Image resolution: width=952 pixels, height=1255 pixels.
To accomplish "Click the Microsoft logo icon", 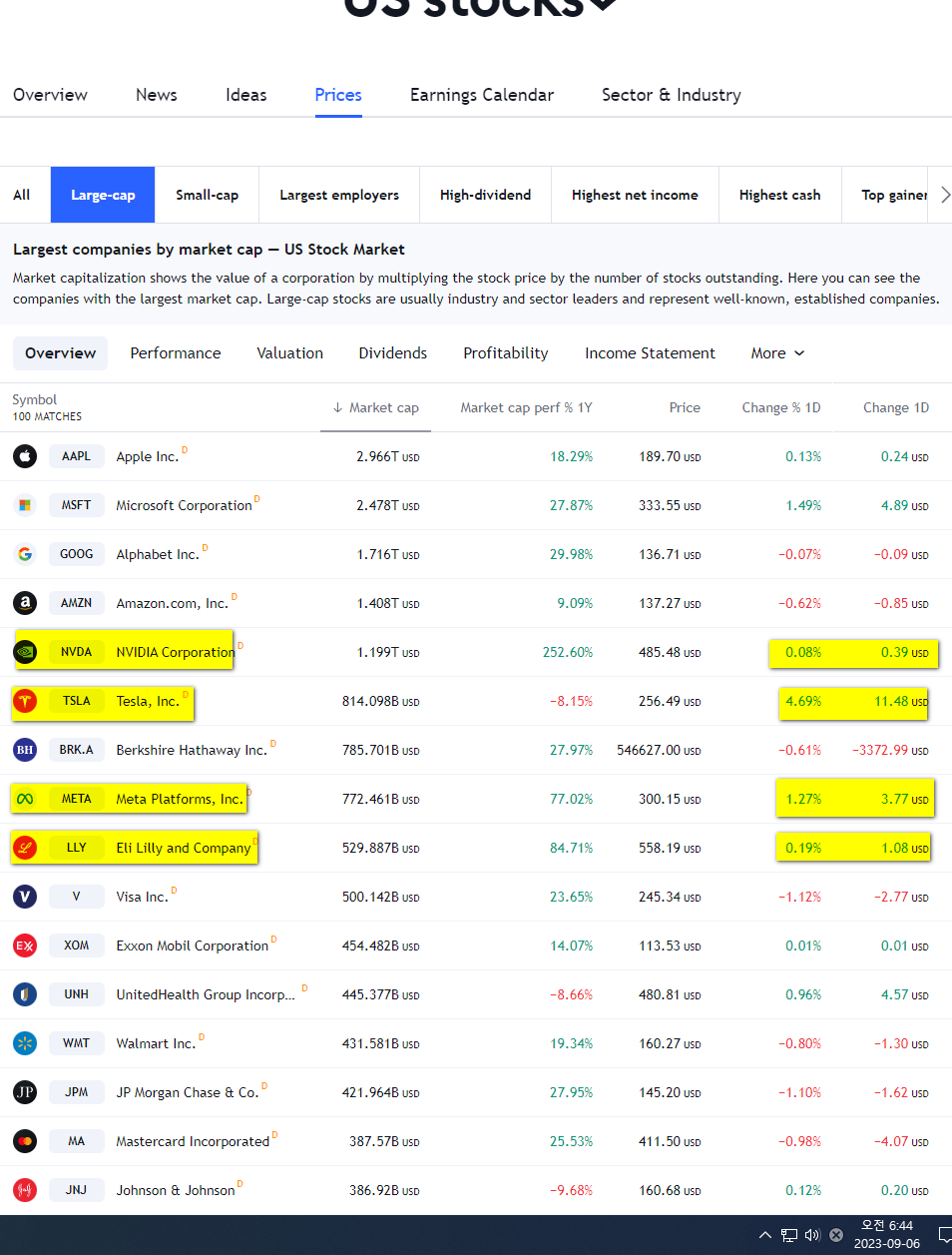I will (25, 505).
